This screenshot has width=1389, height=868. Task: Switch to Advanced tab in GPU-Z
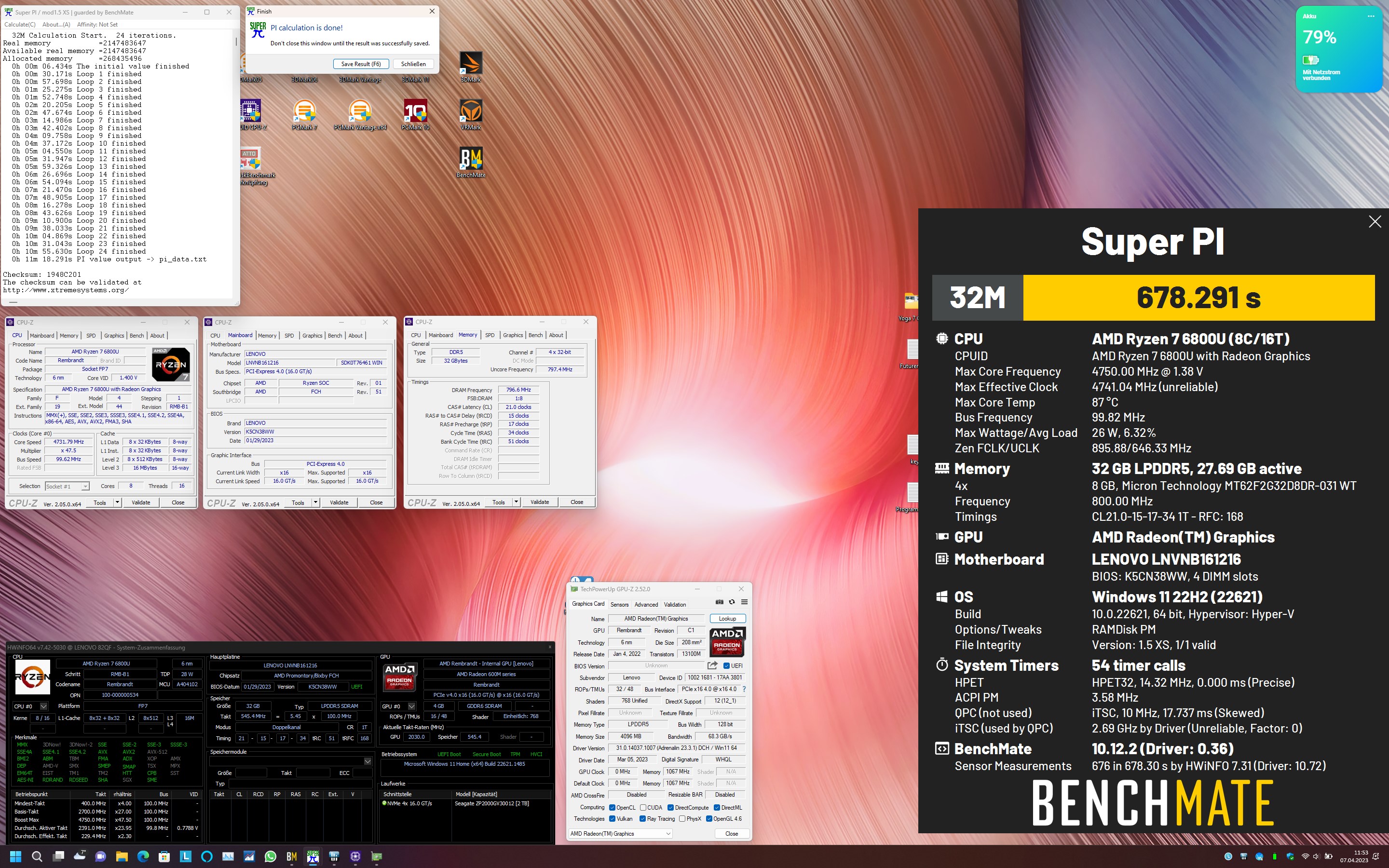tap(646, 605)
